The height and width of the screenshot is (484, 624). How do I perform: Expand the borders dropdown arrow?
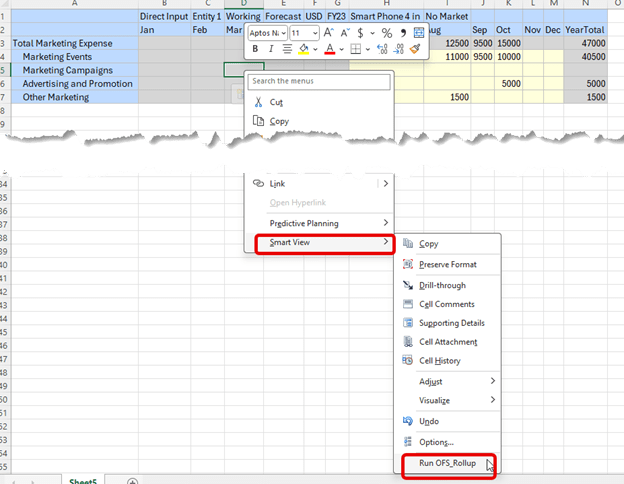click(368, 49)
